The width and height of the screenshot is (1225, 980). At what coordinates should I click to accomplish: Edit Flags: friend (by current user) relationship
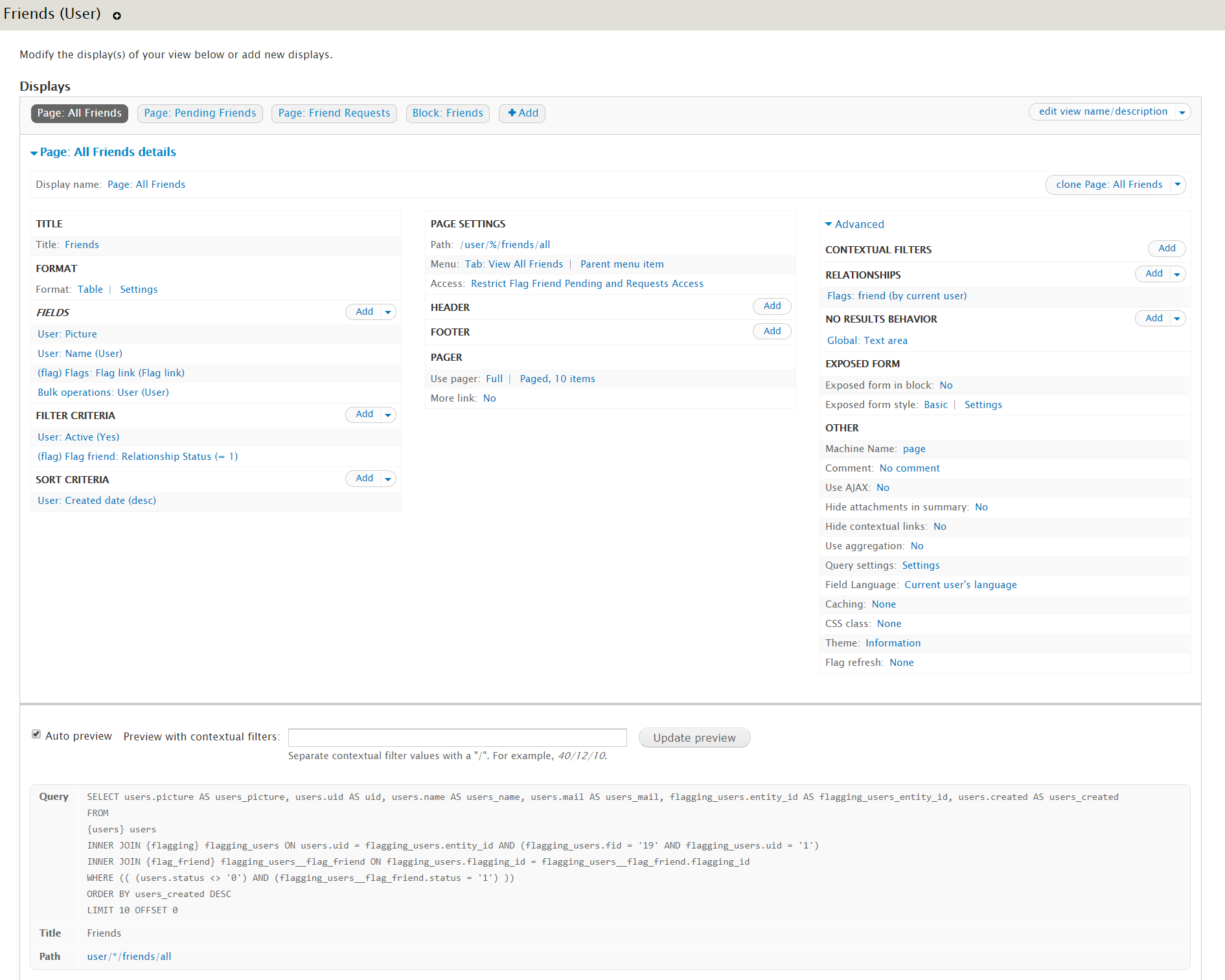(897, 296)
